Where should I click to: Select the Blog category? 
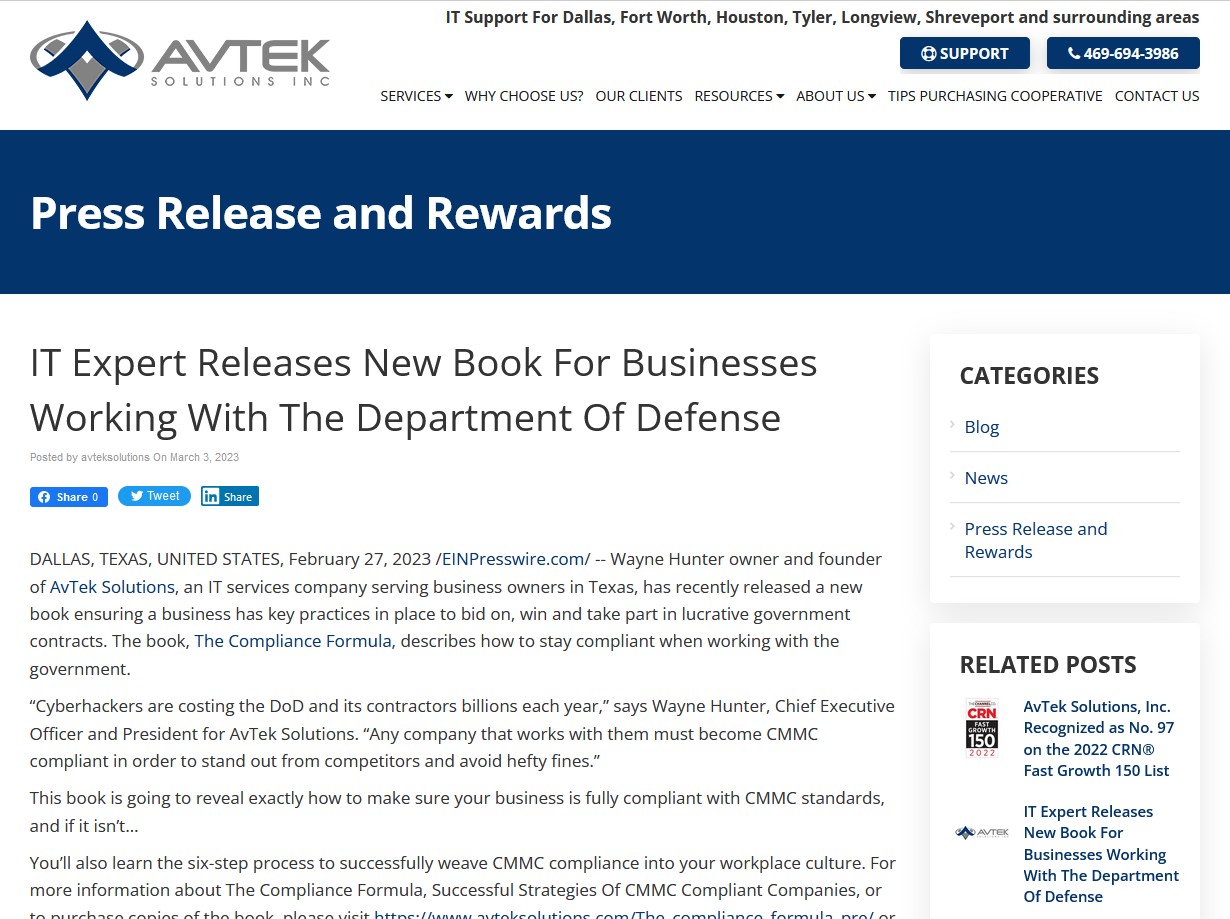click(x=981, y=427)
